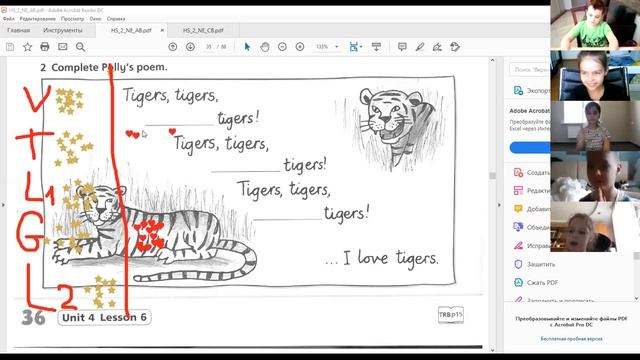Click the document scroll down arrow

(x=492, y=349)
